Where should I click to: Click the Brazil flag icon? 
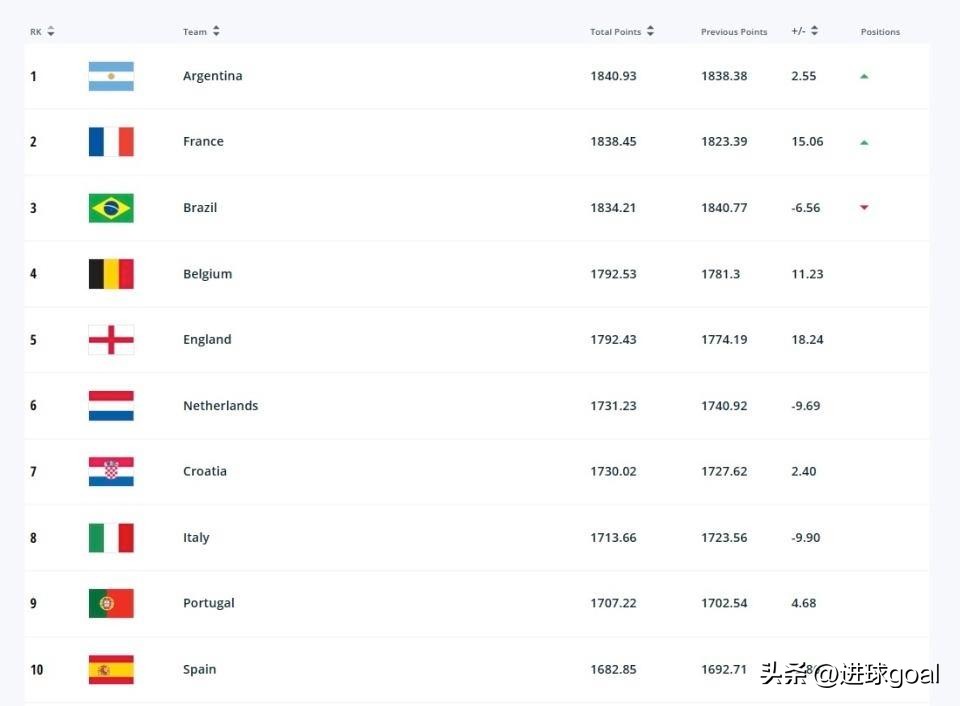[x=111, y=208]
